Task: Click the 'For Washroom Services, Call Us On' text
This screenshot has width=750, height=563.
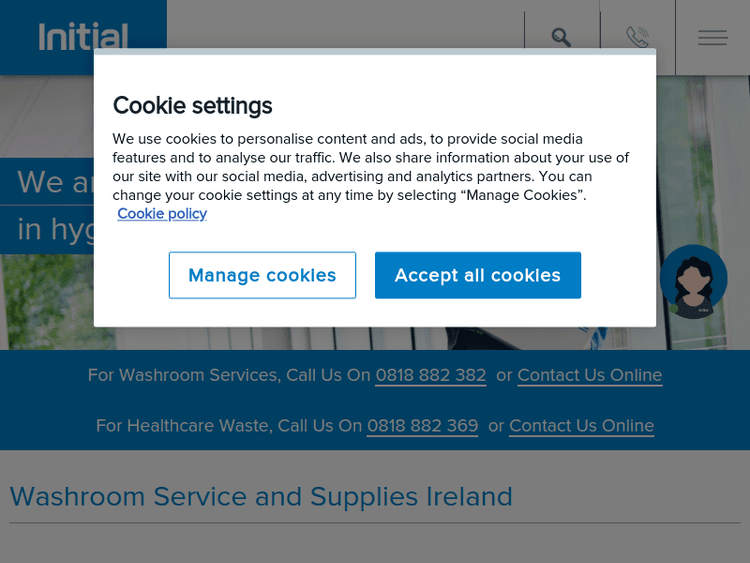Action: (x=229, y=375)
